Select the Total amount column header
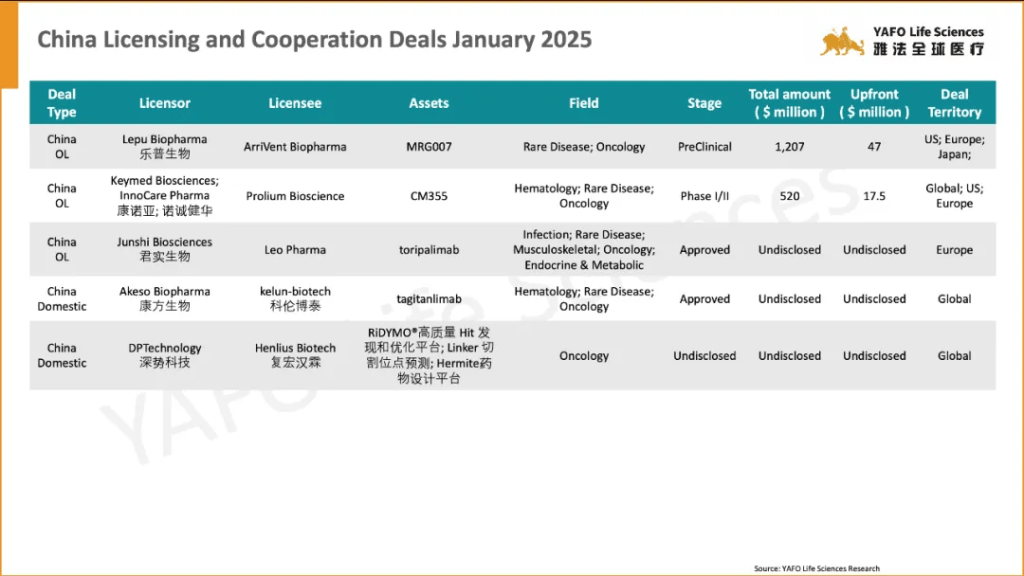Viewport: 1024px width, 576px height. point(789,103)
